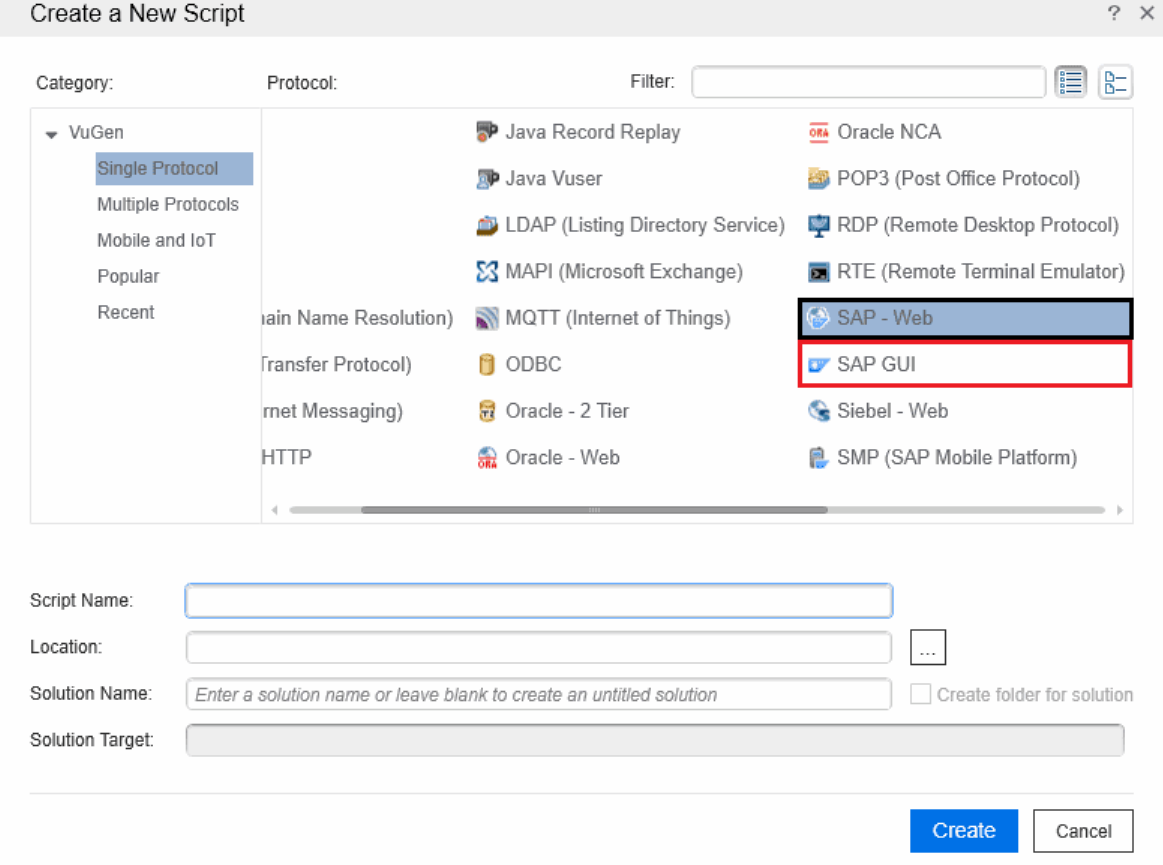
Task: Click the Oracle - Web icon
Action: point(487,458)
